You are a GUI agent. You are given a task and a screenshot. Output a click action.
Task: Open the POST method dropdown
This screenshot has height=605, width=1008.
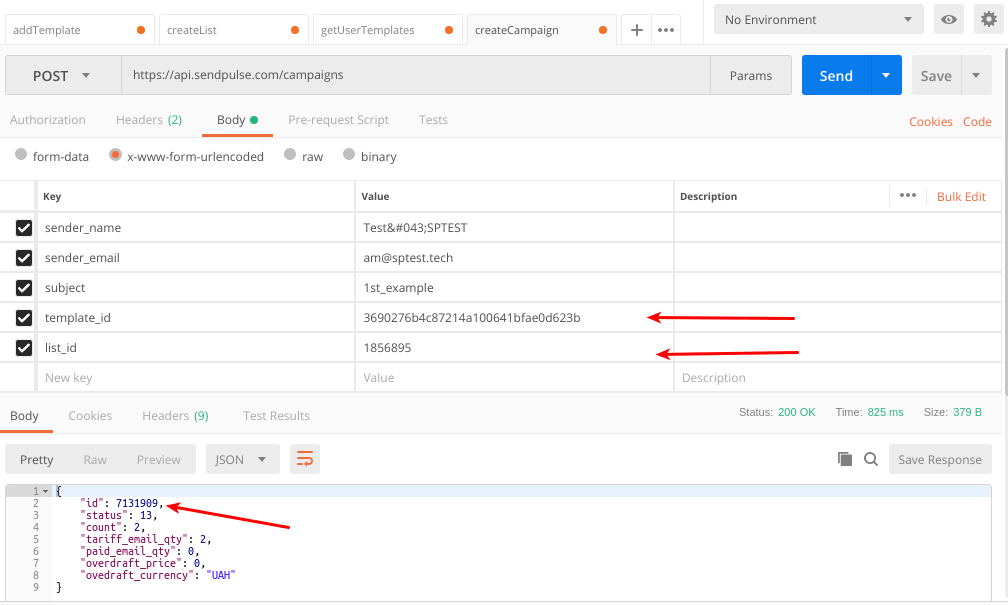[62, 76]
